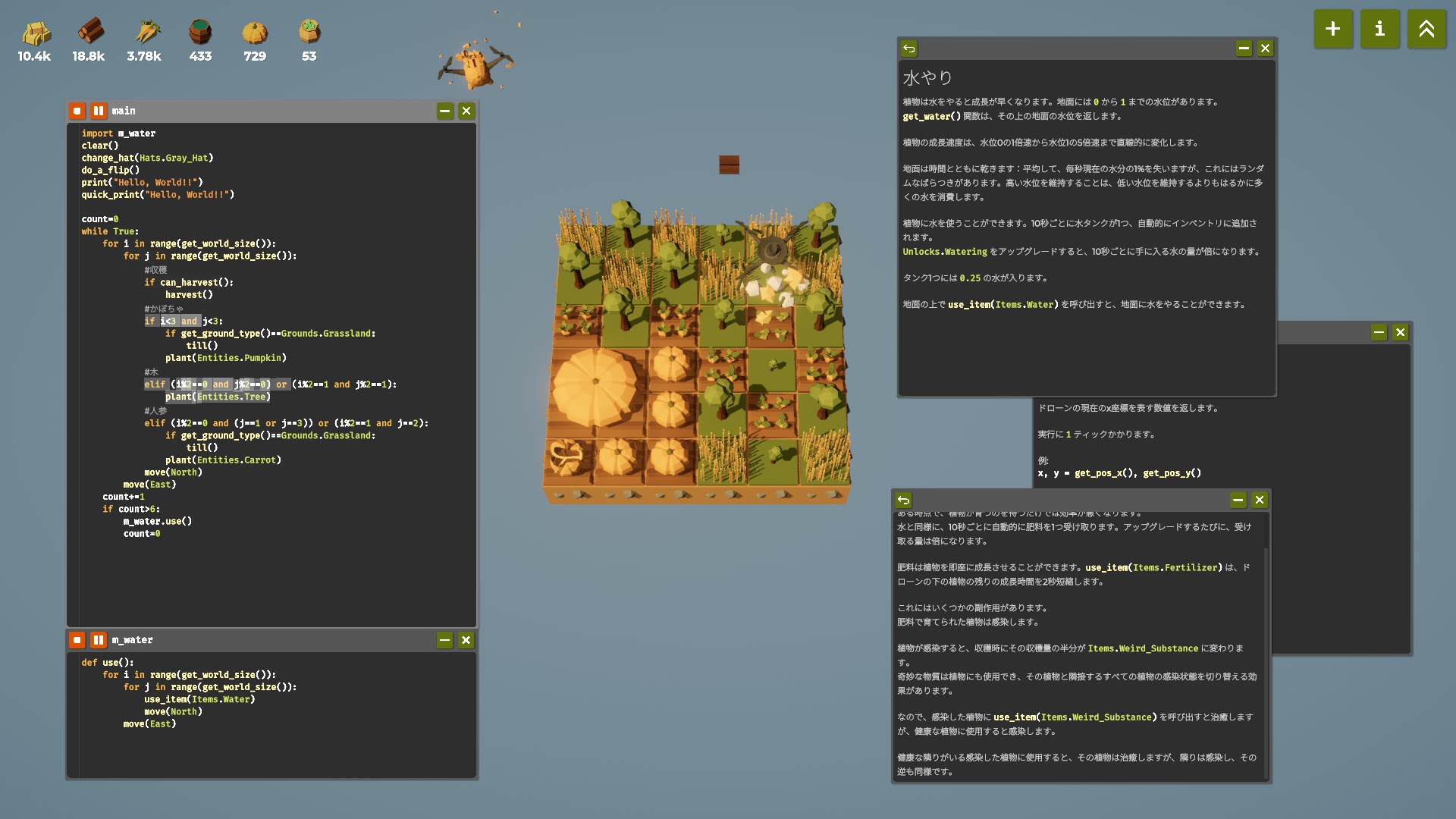The image size is (1456, 819).
Task: Open the unlocks upgrade double-chevron button
Action: (1426, 29)
